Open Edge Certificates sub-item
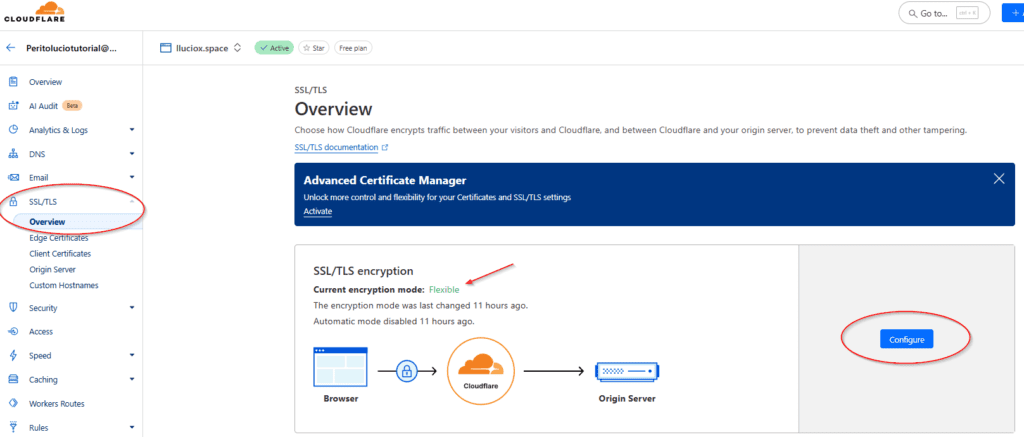1024x437 pixels. point(59,238)
